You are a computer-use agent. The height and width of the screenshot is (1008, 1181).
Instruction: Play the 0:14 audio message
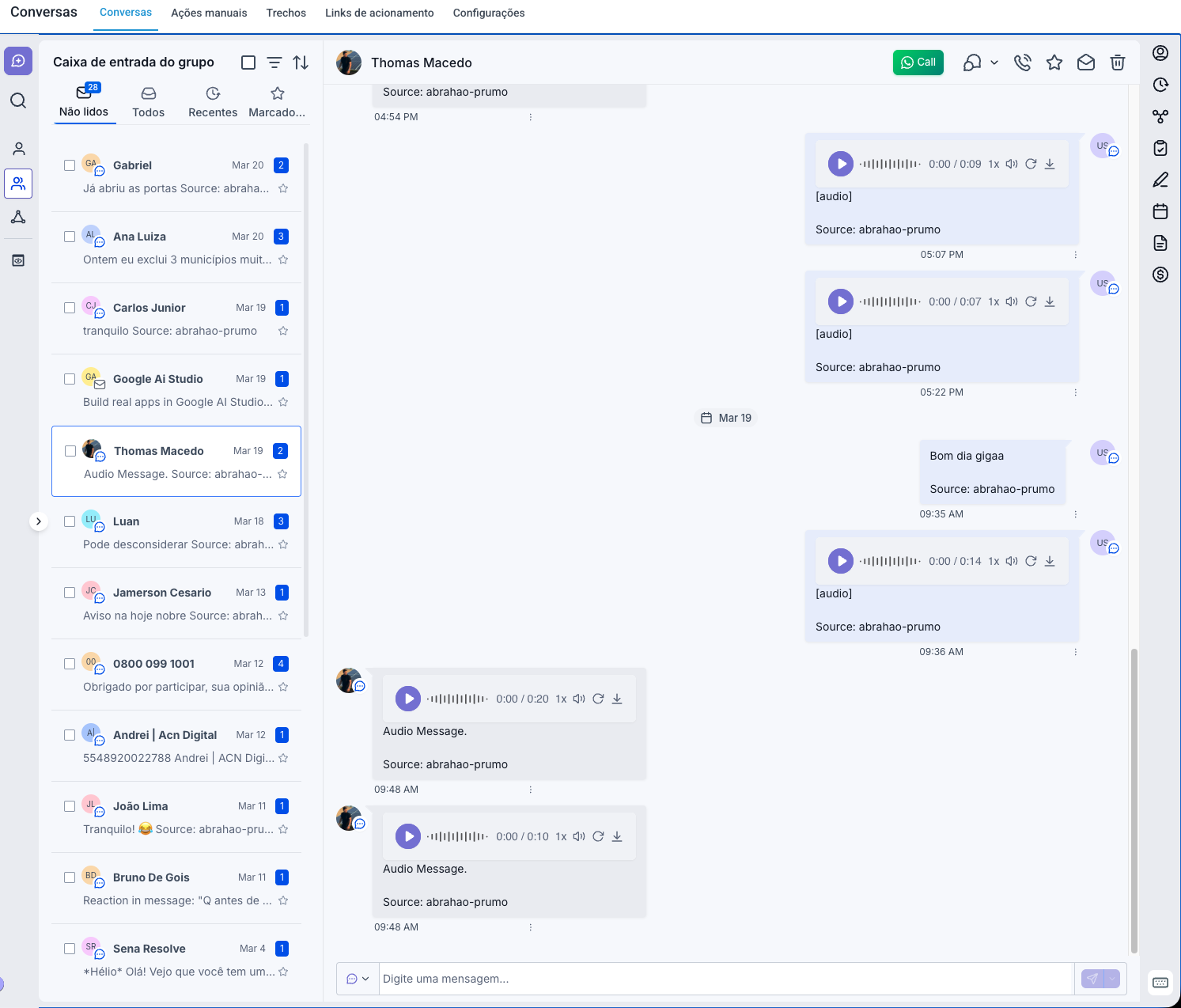point(841,561)
